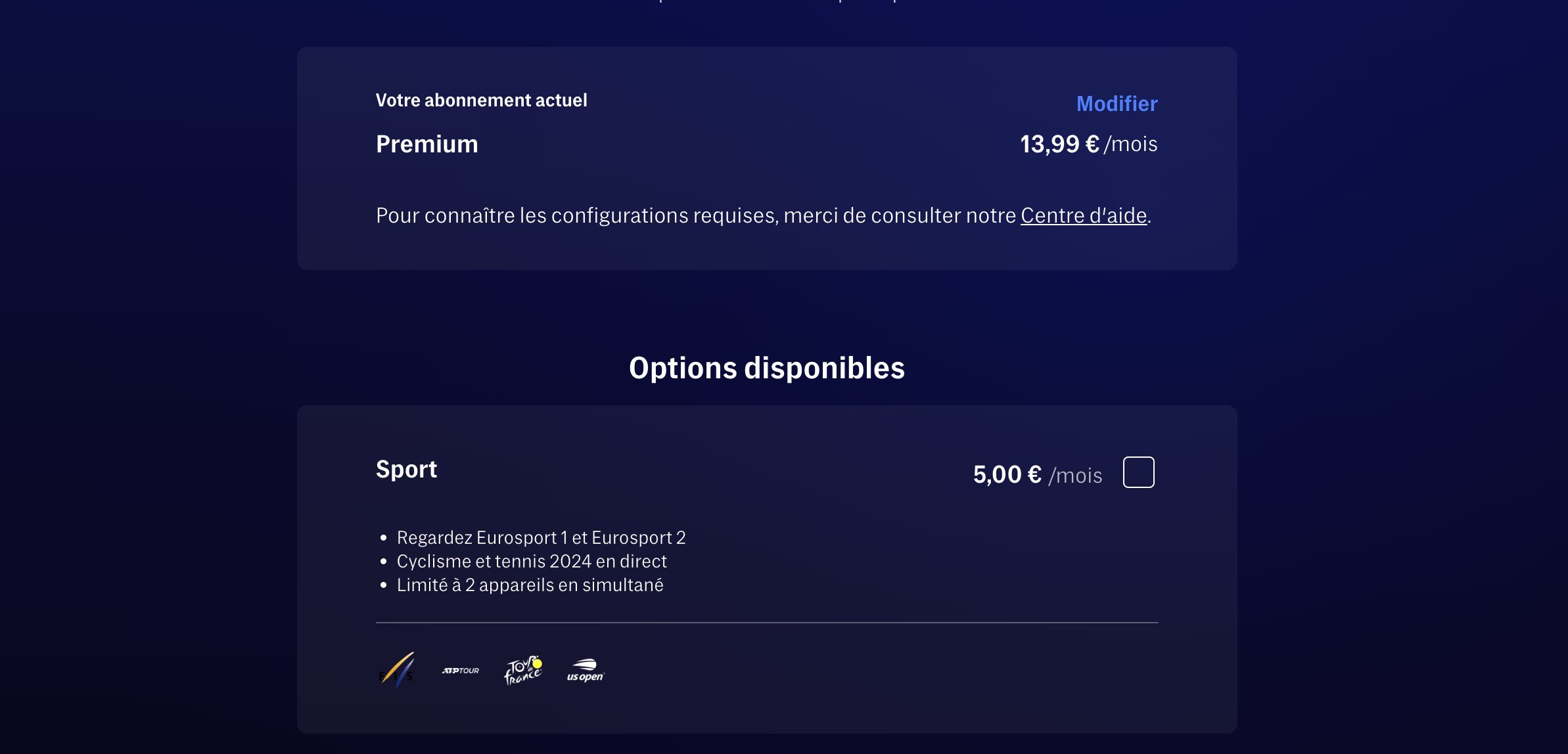
Task: Click the ATP Tour logo
Action: point(461,671)
